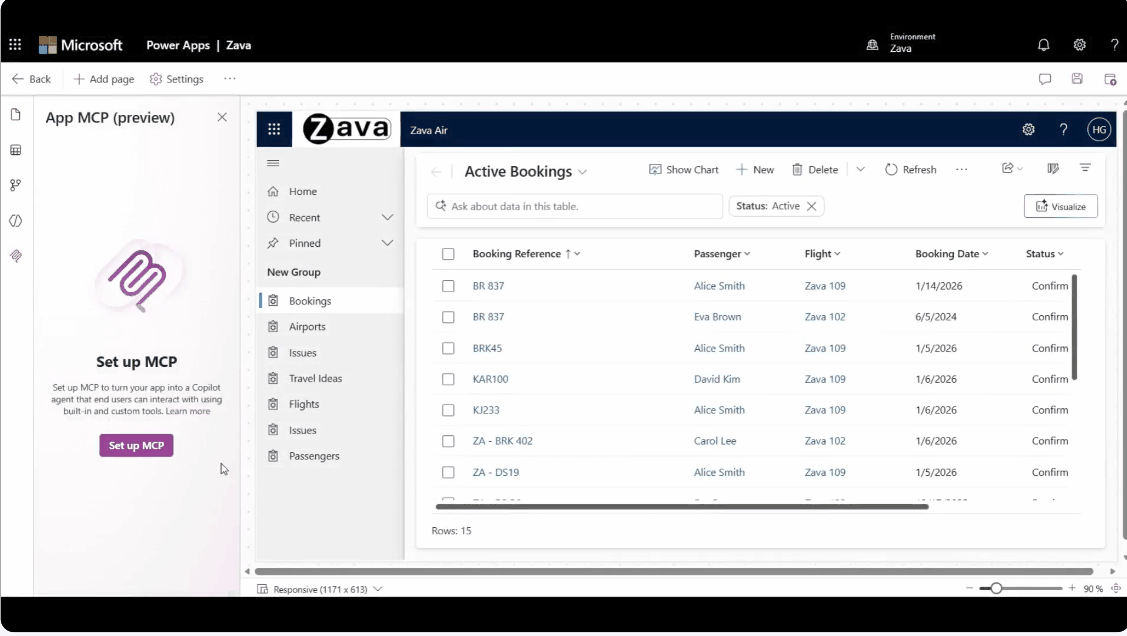Open the edit filters funnel icon
Screen dimensions: 1127x636
click(1085, 169)
